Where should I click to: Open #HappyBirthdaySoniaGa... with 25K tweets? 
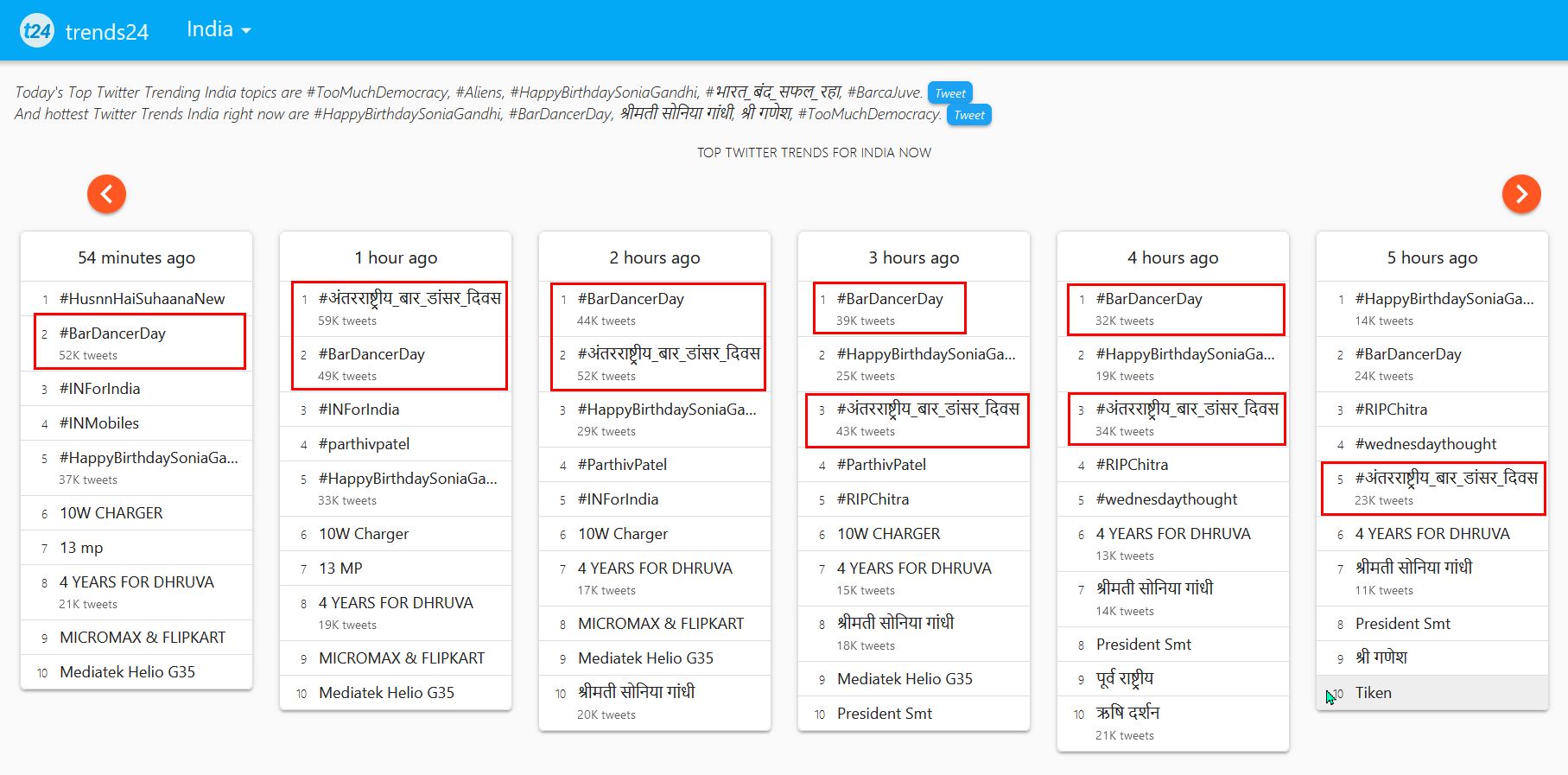click(926, 354)
